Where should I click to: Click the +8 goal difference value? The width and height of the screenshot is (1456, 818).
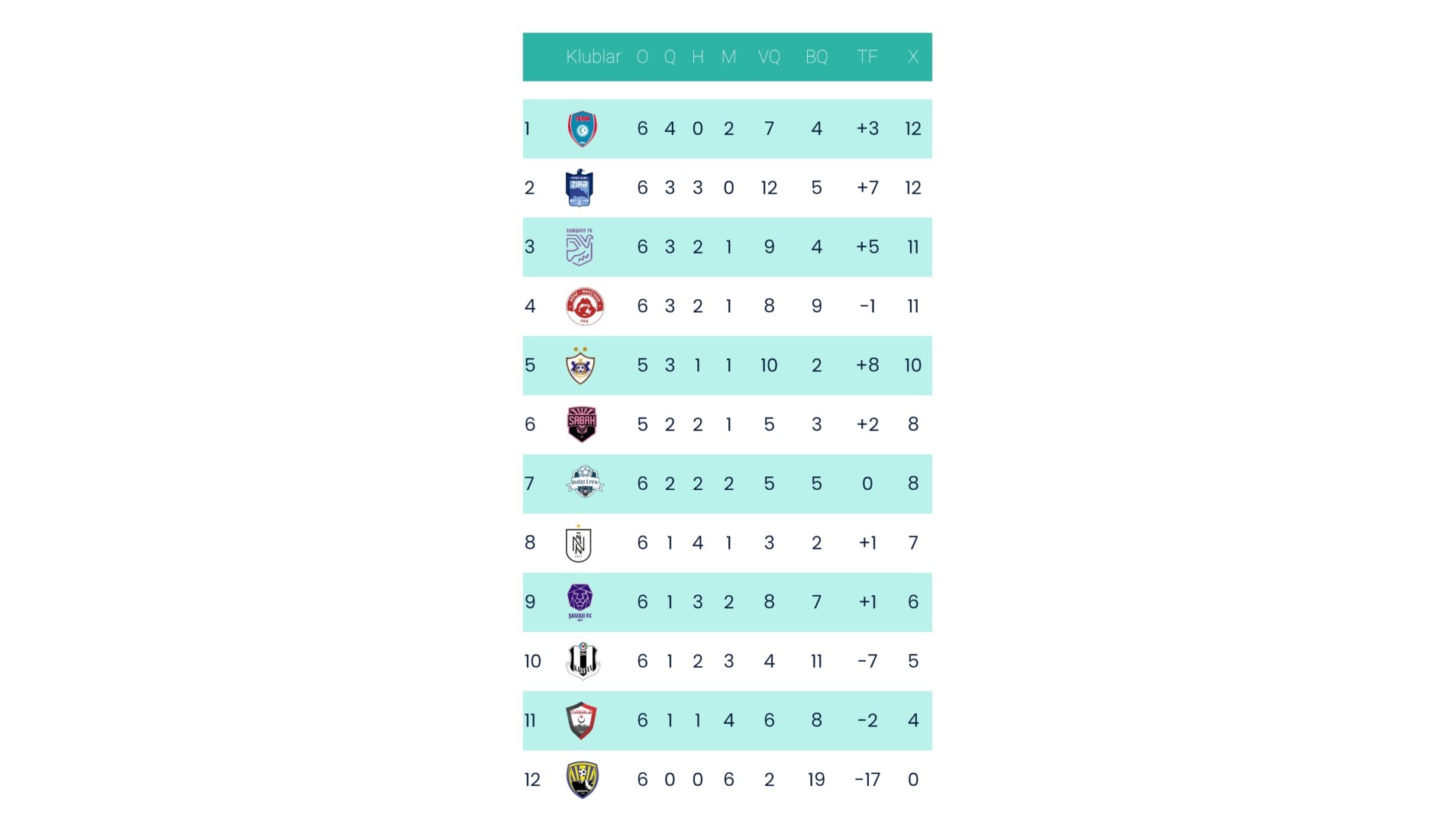867,366
